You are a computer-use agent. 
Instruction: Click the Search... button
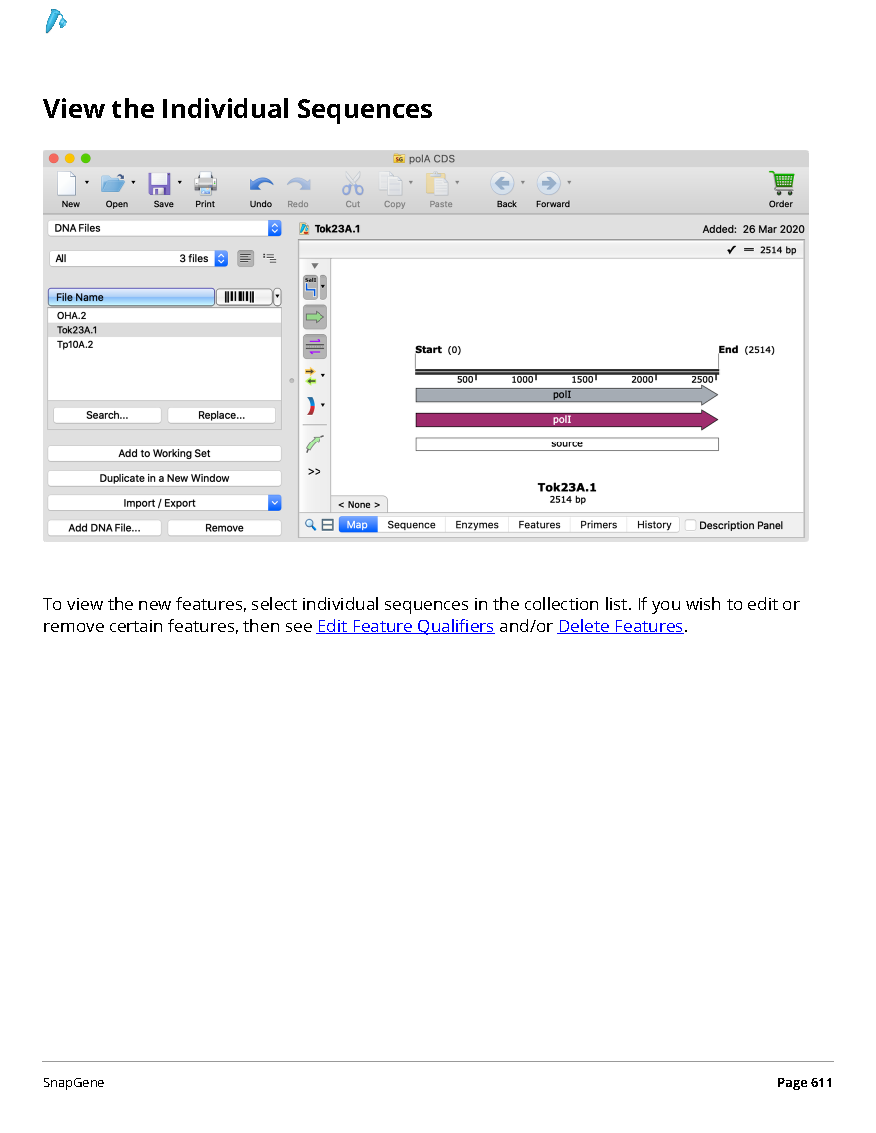(107, 415)
